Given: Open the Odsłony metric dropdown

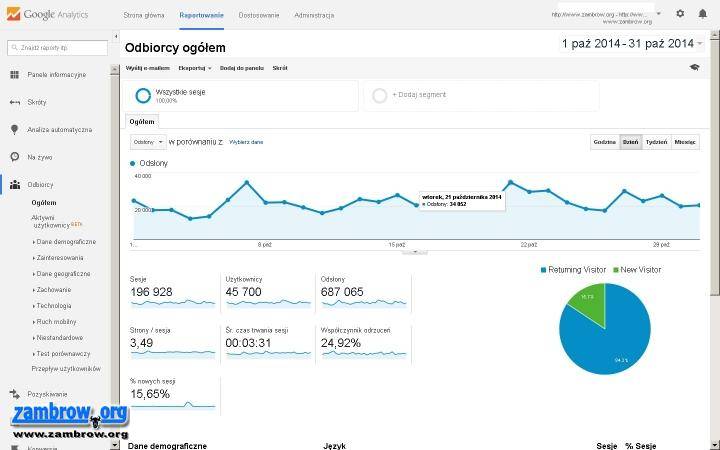Looking at the screenshot, I should 148,142.
